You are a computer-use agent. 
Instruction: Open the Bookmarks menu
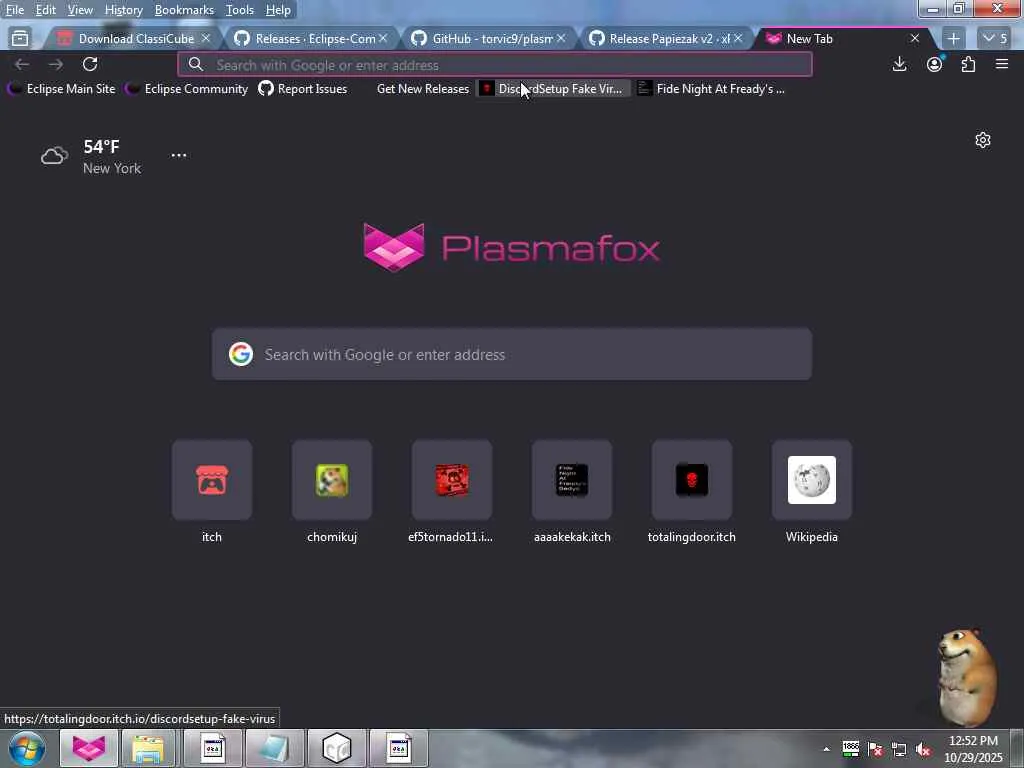pyautogui.click(x=184, y=10)
